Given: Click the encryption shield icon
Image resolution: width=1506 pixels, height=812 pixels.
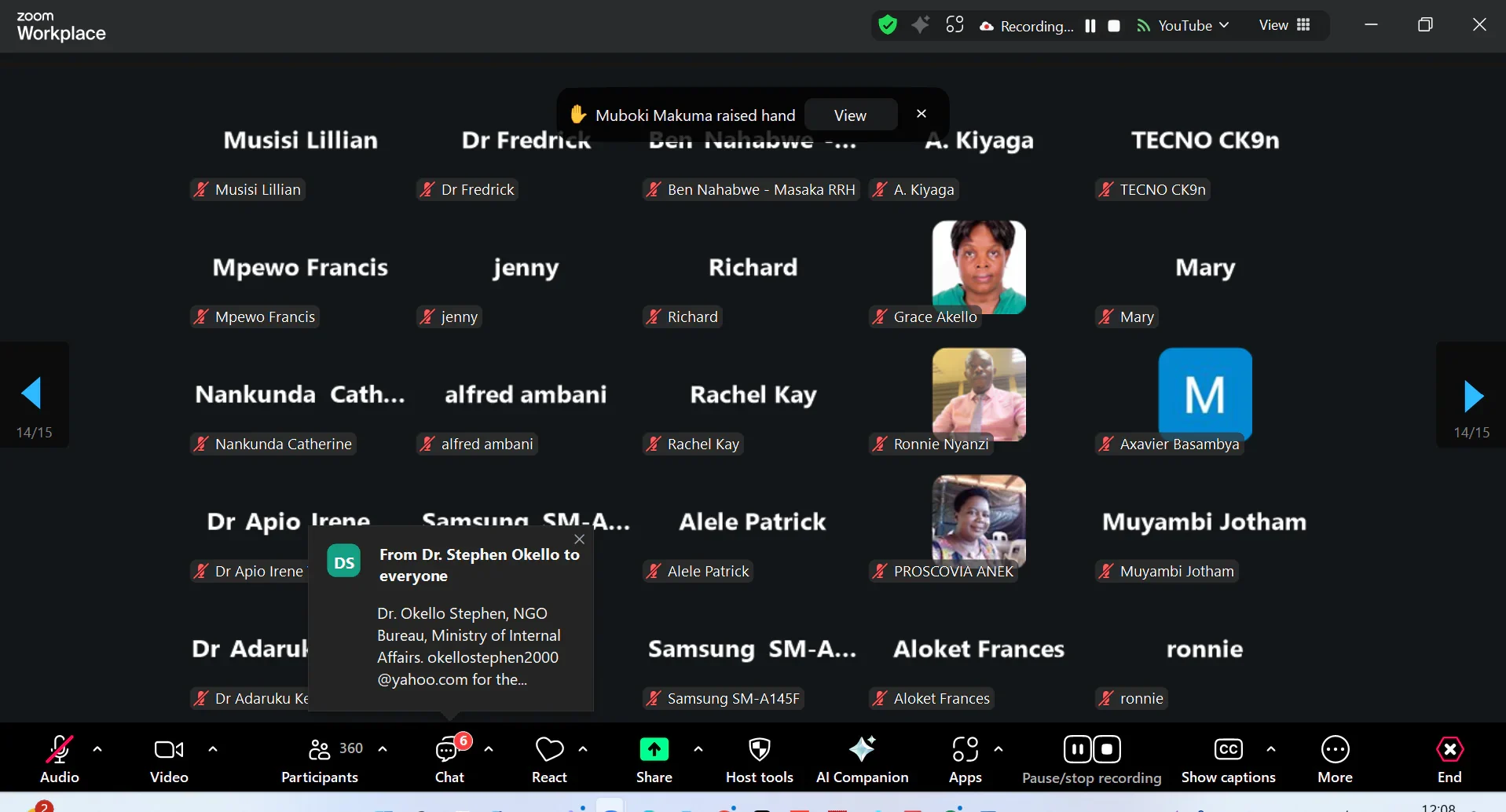Looking at the screenshot, I should (888, 26).
